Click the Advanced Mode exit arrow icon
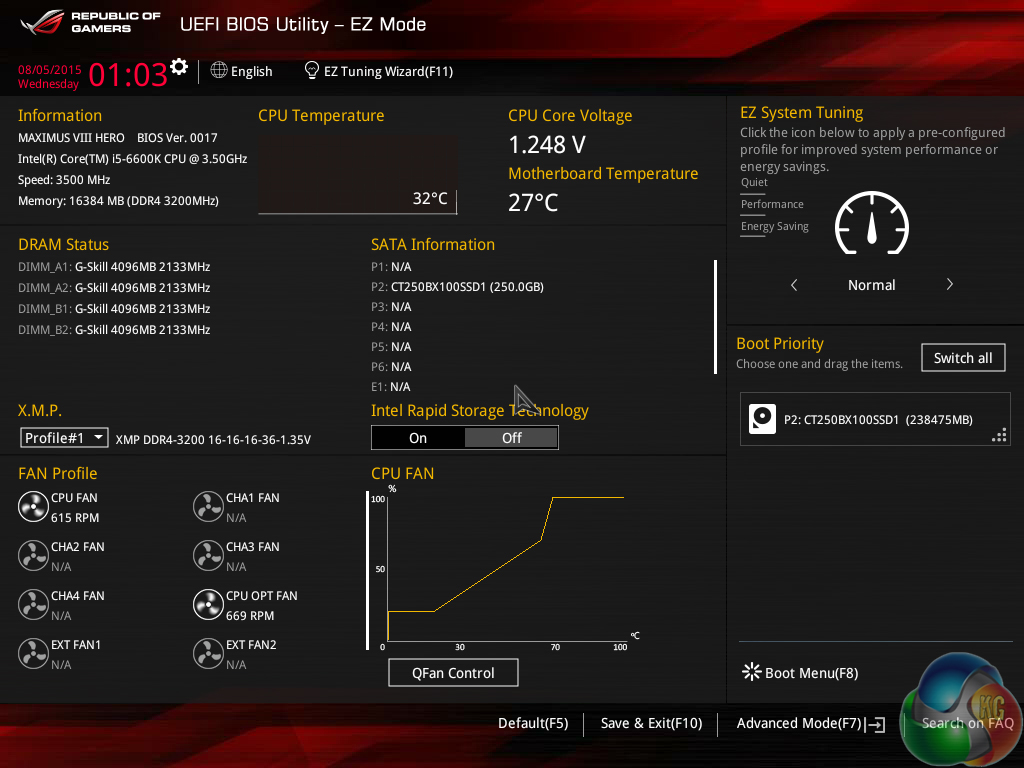The width and height of the screenshot is (1024, 768). point(875,724)
